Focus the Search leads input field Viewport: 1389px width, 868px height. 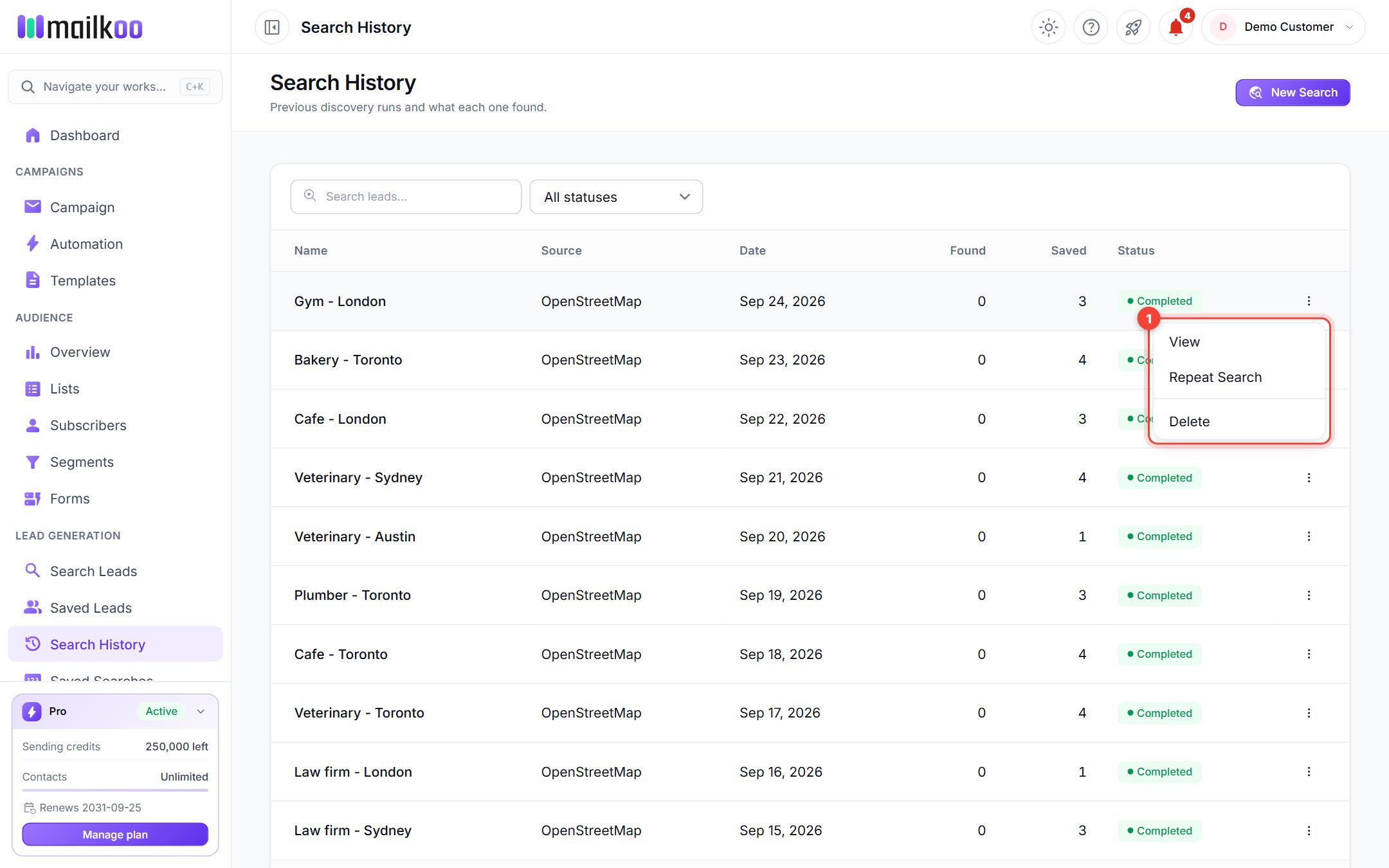click(406, 197)
